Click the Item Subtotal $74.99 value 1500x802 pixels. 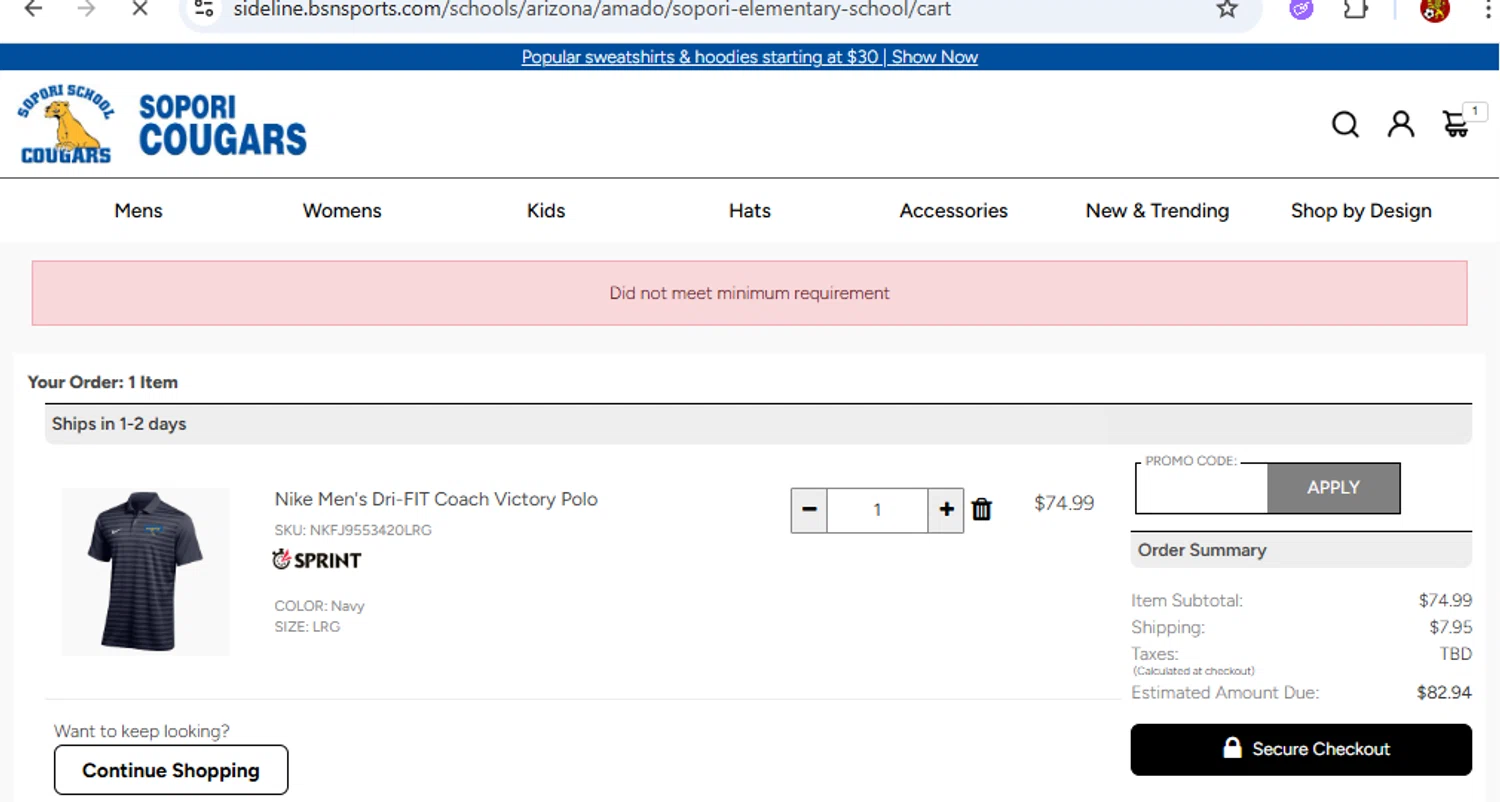tap(1445, 600)
